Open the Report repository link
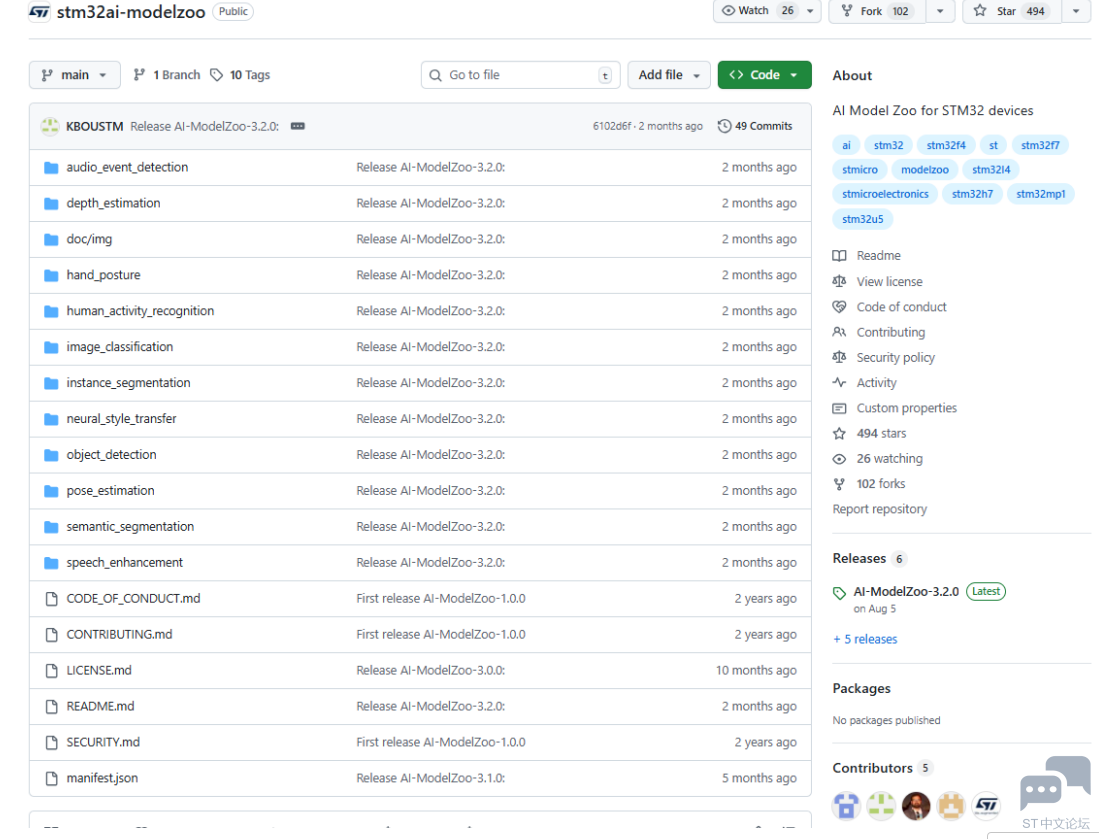The width and height of the screenshot is (1099, 839). click(880, 510)
